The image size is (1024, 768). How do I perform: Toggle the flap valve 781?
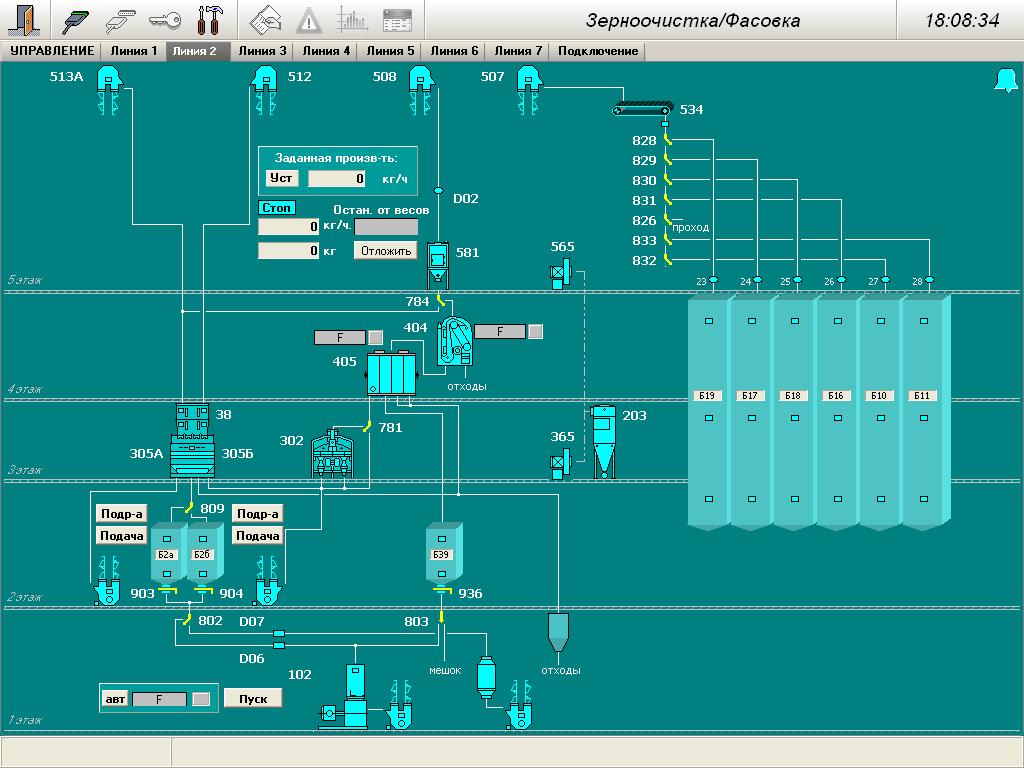(367, 427)
